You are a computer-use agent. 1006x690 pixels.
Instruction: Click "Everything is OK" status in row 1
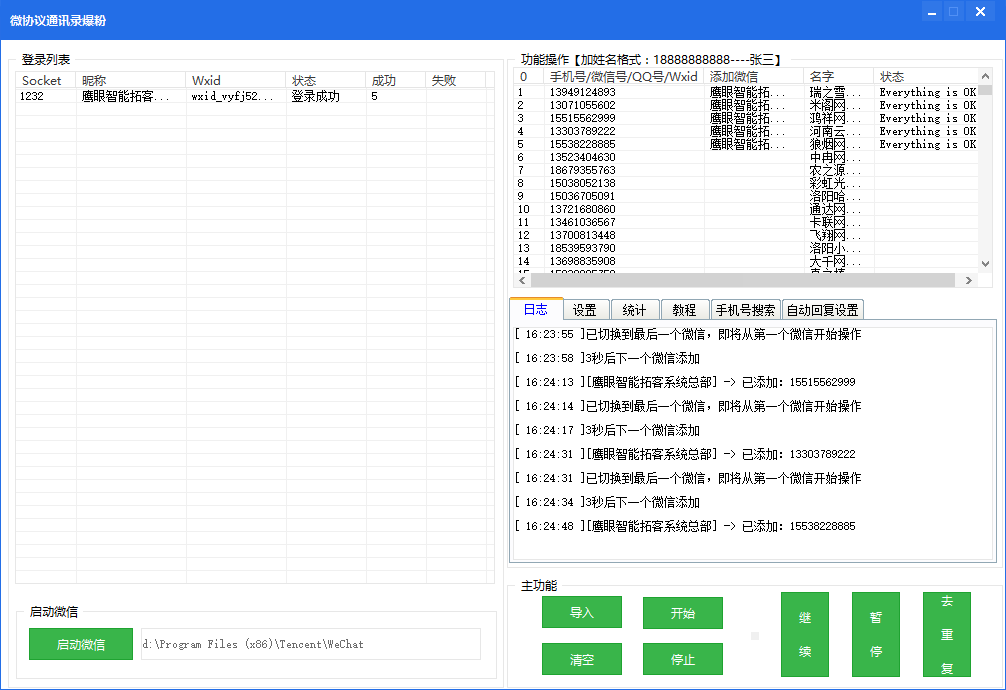pos(928,92)
